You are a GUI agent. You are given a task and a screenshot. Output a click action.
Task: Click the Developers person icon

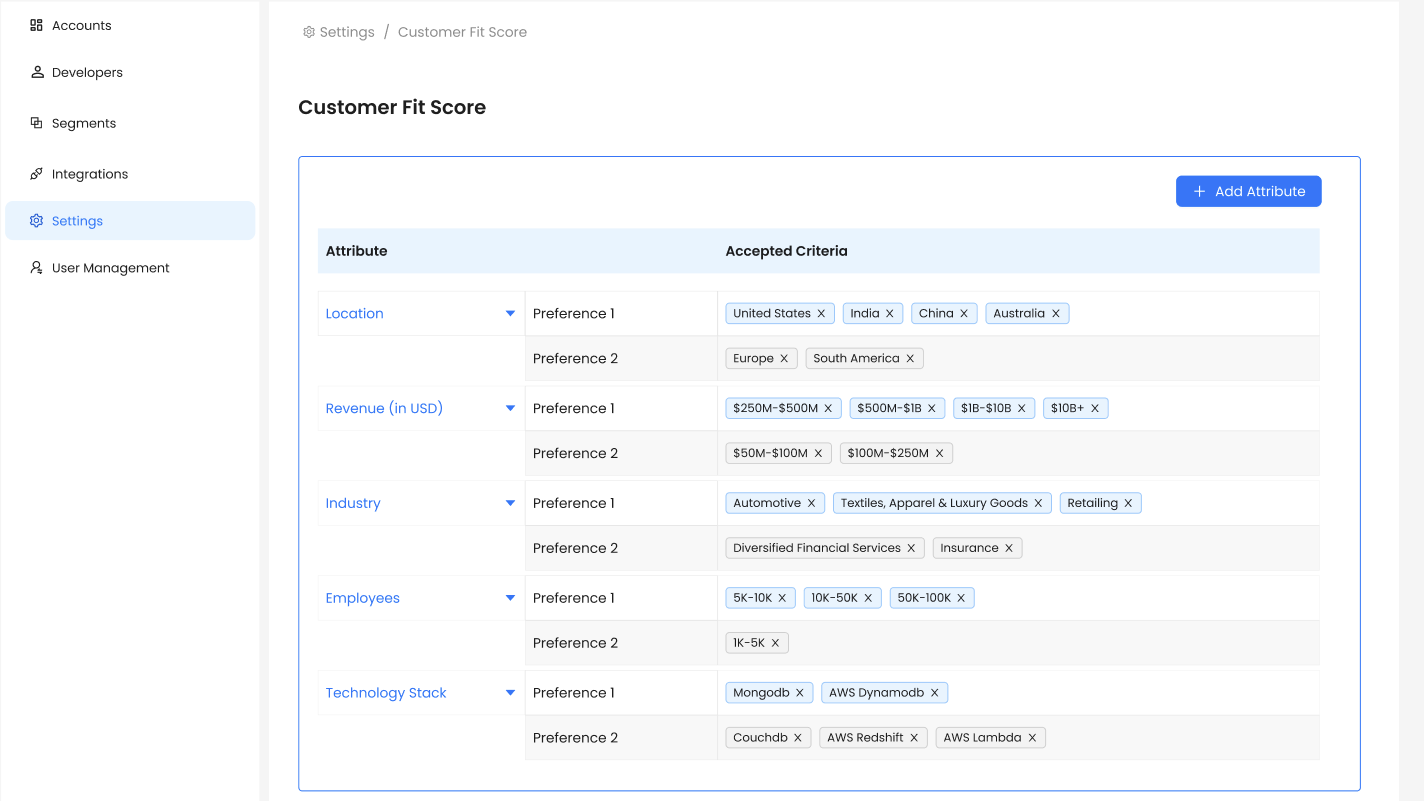[37, 72]
